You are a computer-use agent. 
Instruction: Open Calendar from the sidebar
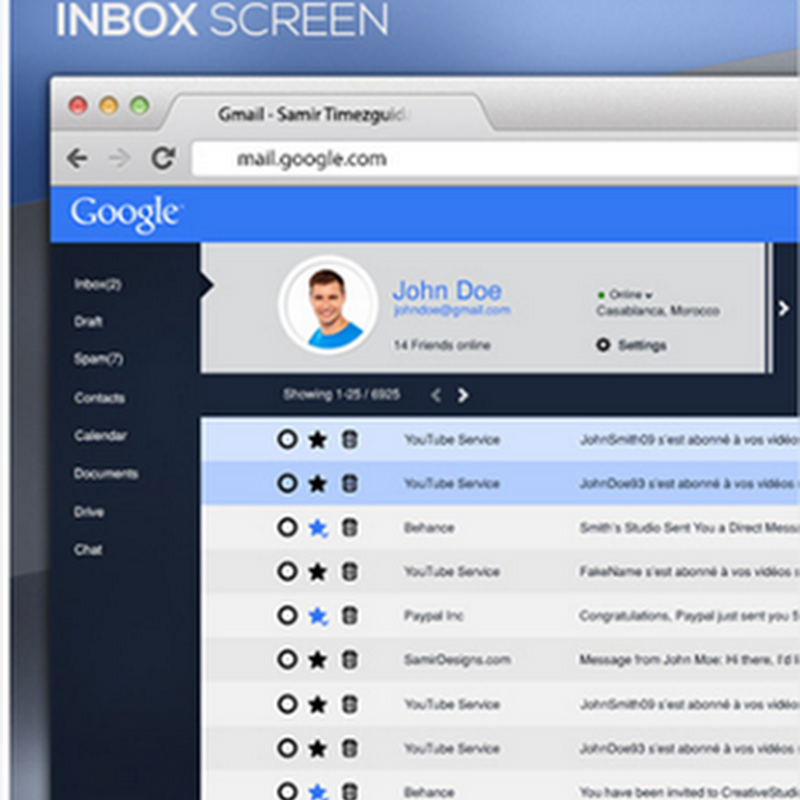point(101,435)
